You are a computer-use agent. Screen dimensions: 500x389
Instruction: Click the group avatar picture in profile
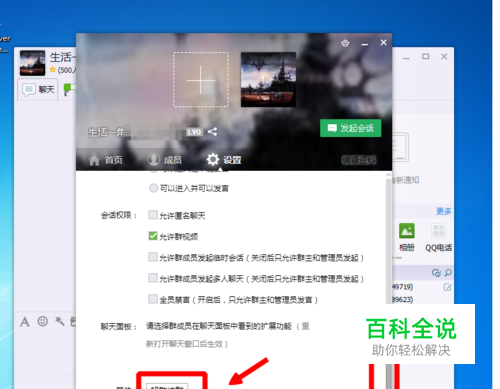(x=268, y=79)
